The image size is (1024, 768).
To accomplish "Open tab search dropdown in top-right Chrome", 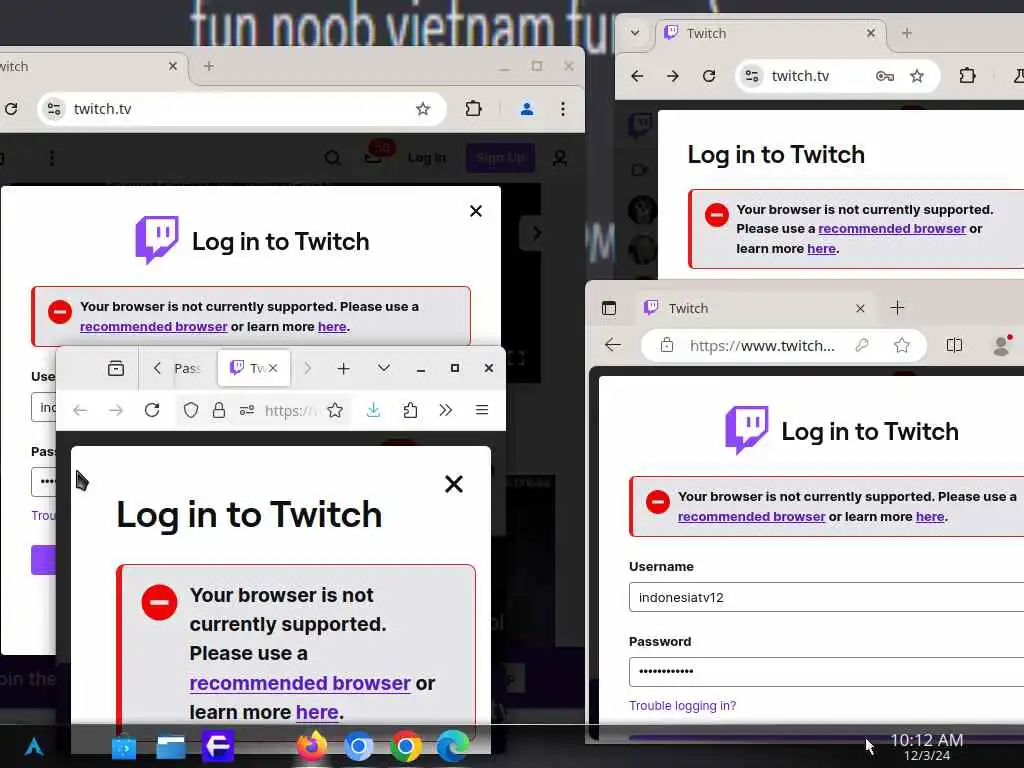I will coord(635,33).
